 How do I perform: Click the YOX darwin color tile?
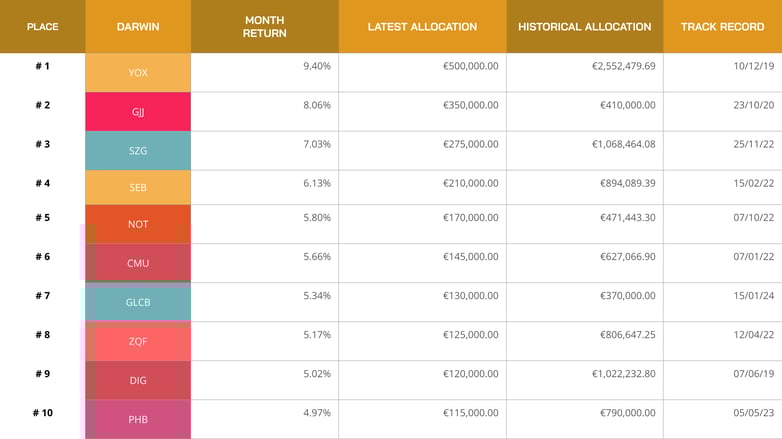(x=138, y=73)
